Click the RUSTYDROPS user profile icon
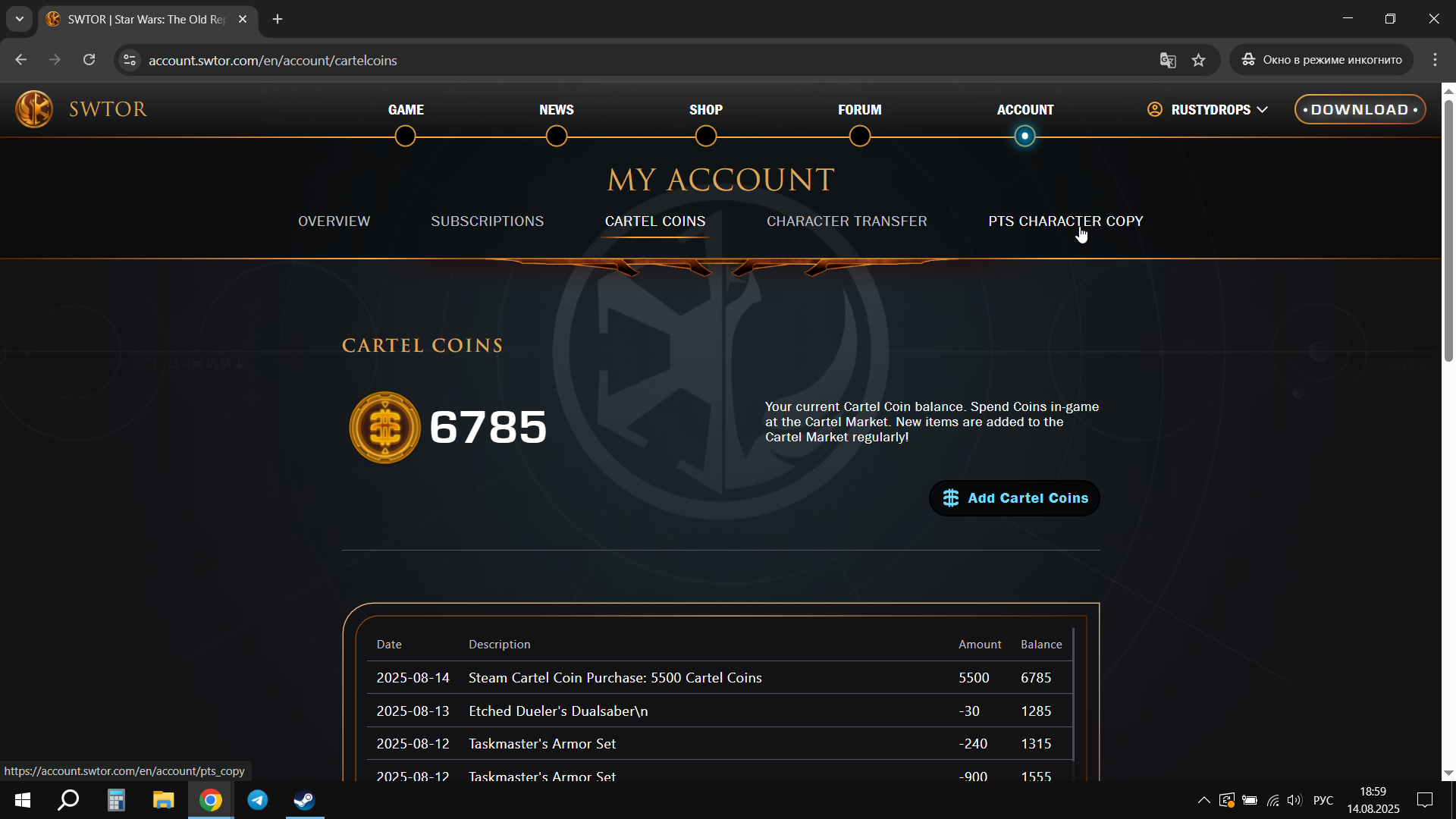 coord(1154,109)
